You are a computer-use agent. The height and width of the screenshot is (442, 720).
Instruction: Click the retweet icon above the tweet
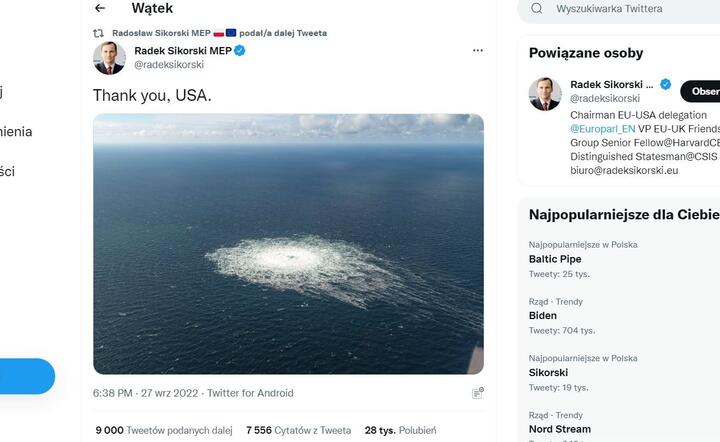98,33
